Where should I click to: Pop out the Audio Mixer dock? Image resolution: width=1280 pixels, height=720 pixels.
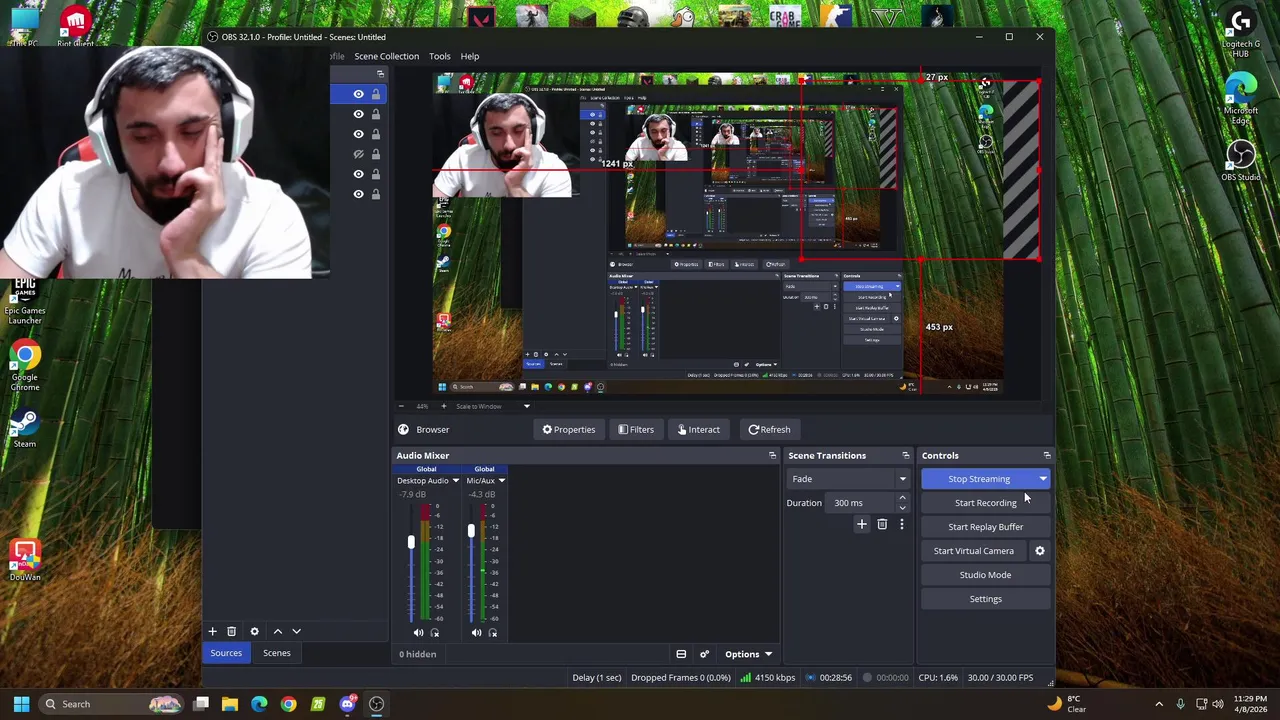[x=772, y=455]
